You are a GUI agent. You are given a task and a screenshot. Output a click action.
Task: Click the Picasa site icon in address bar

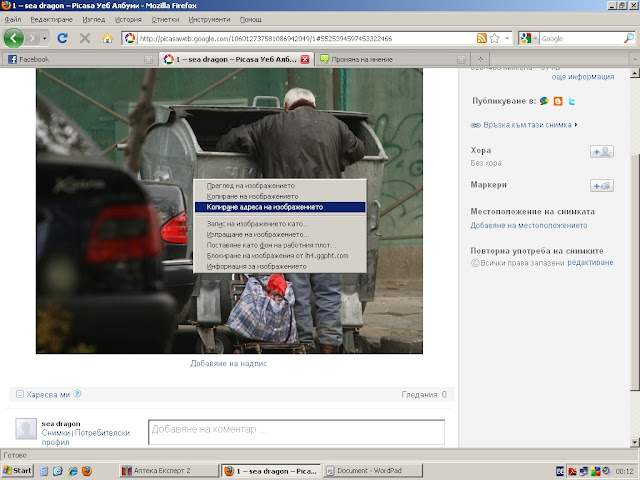coord(130,38)
